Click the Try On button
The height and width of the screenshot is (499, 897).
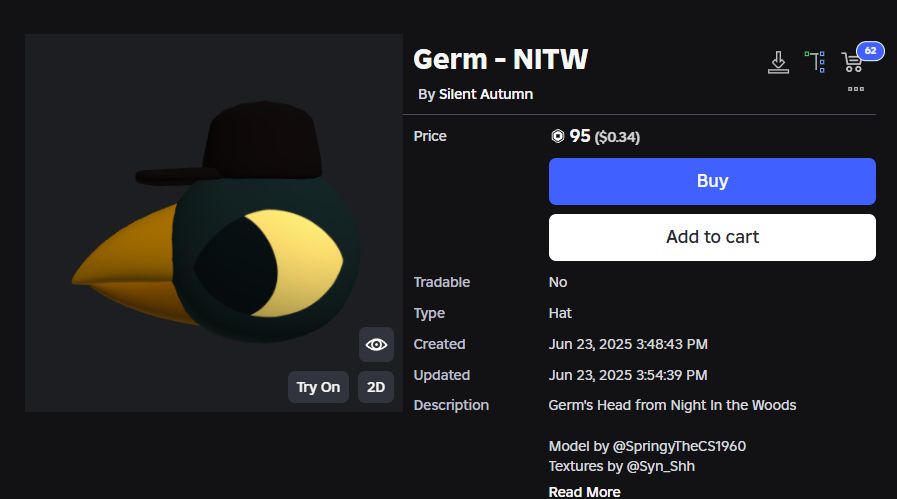[318, 387]
